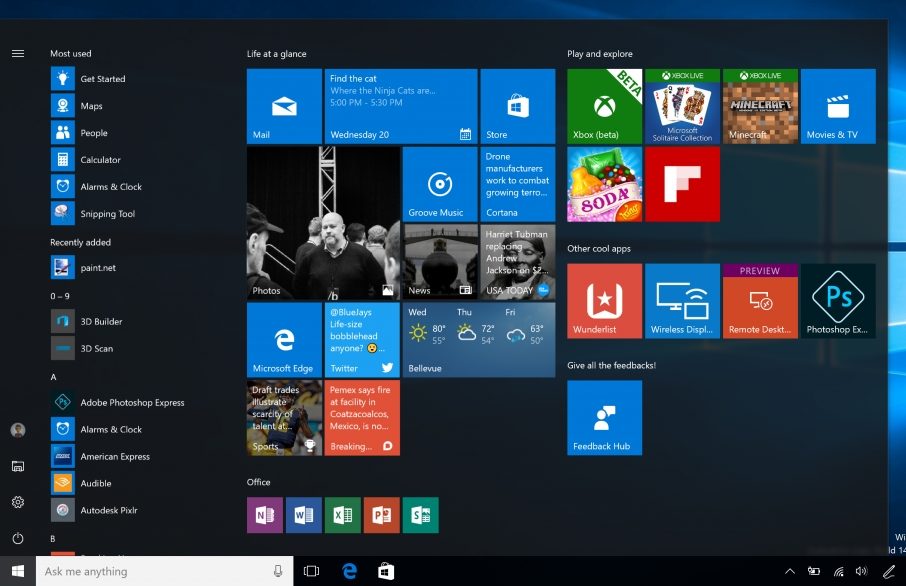Jump to the letter A app group header
Screen dimensions: 906x586
54,377
